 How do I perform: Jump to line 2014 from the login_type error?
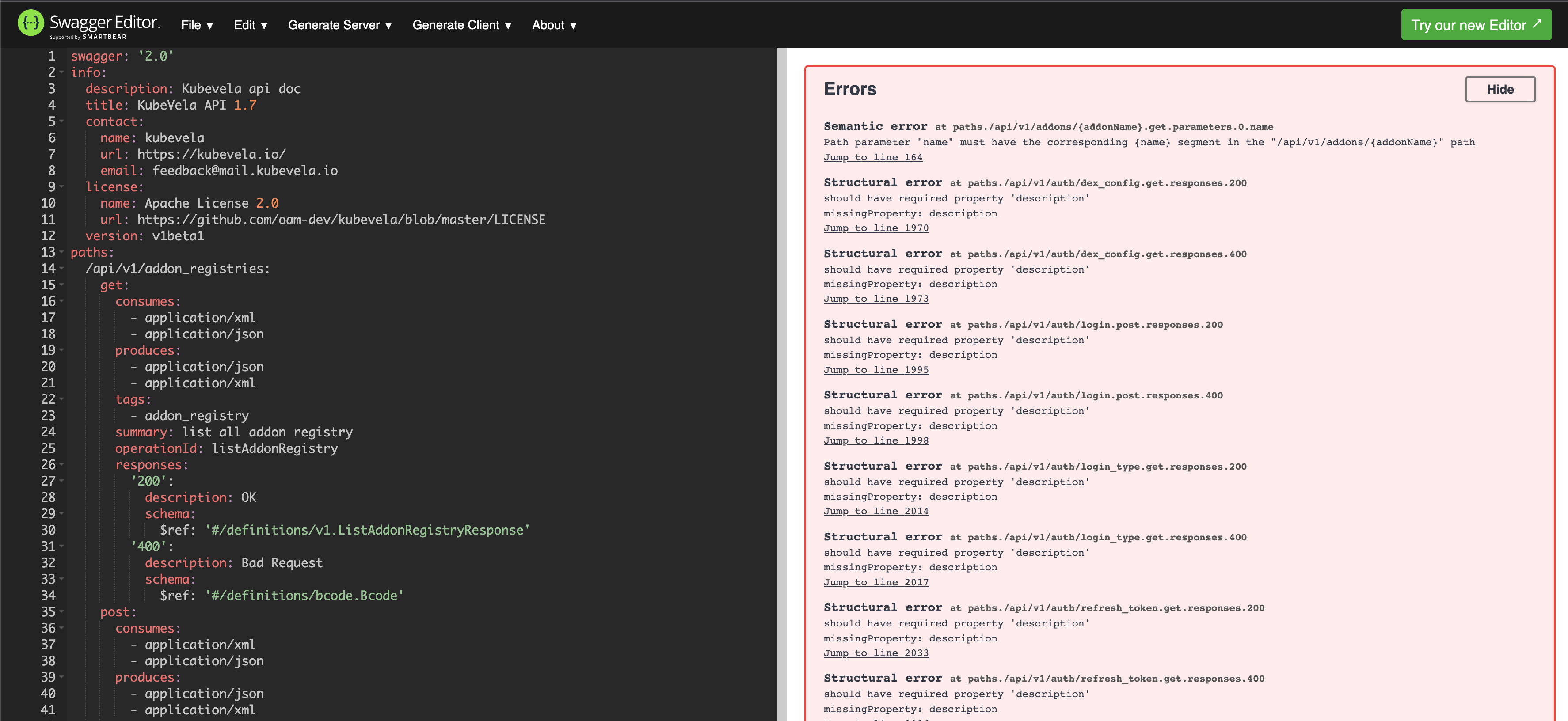coord(876,511)
